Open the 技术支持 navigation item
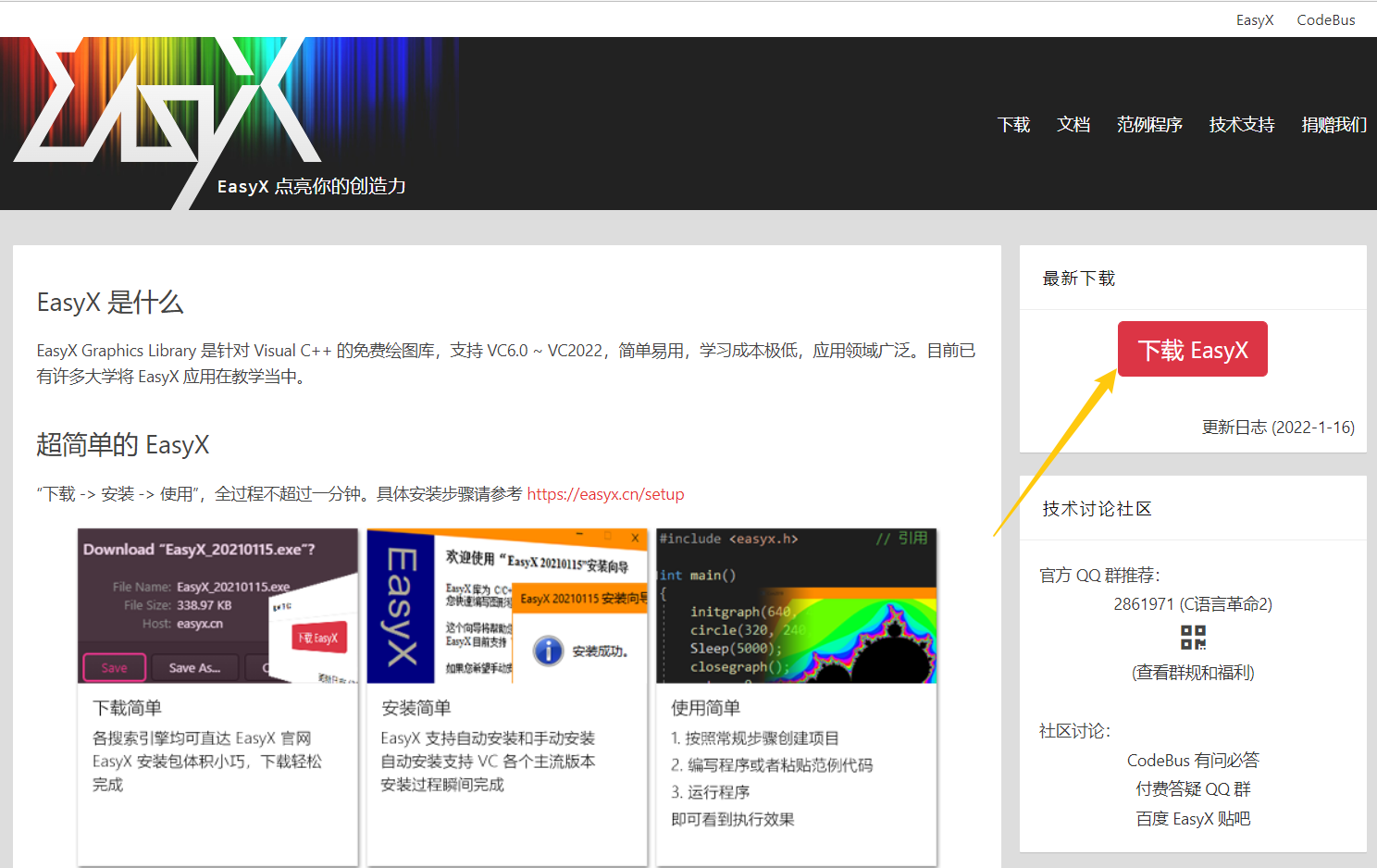 (x=1241, y=124)
